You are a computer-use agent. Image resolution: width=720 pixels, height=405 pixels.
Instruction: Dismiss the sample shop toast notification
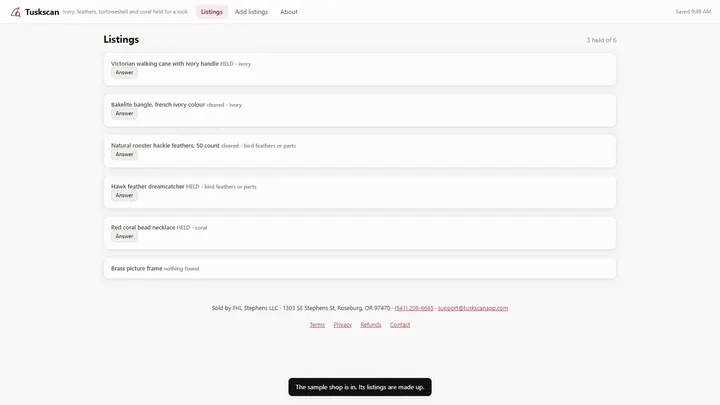(x=360, y=387)
